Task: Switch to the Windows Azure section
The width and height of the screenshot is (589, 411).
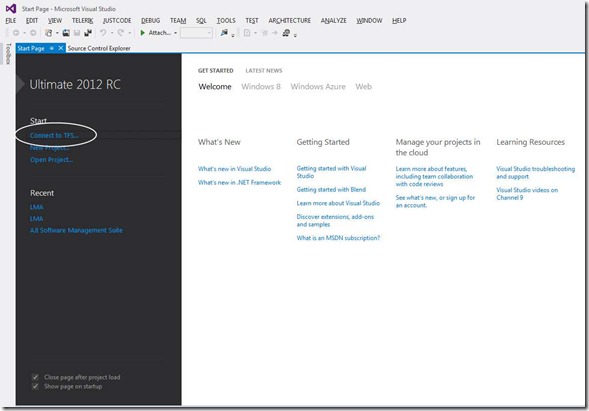Action: [x=318, y=87]
